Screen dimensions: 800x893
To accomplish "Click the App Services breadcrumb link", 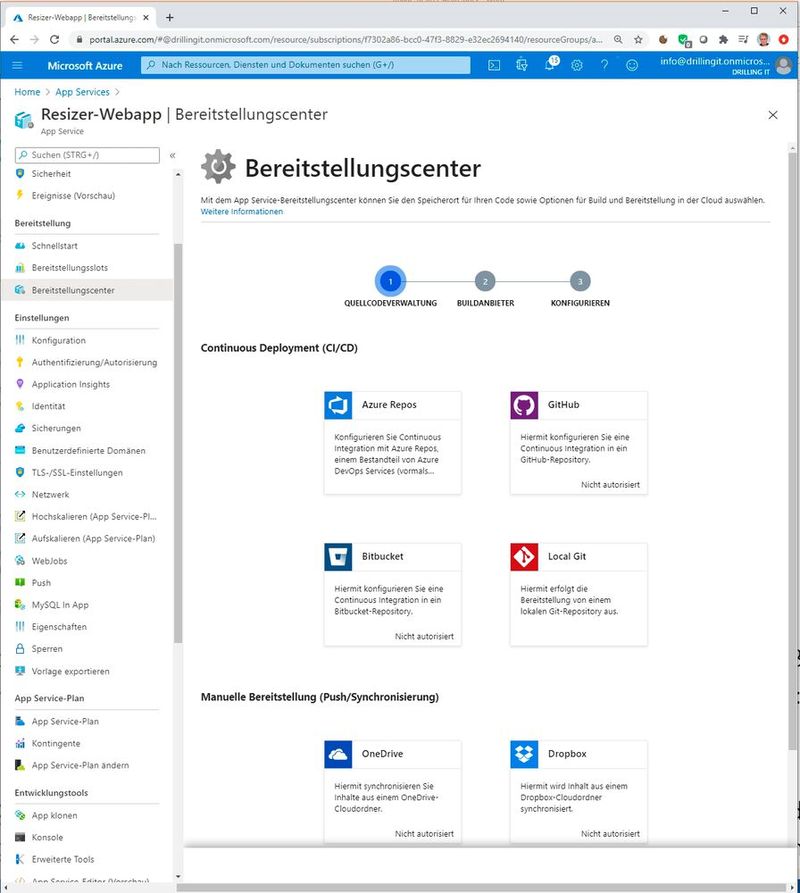I will [83, 92].
